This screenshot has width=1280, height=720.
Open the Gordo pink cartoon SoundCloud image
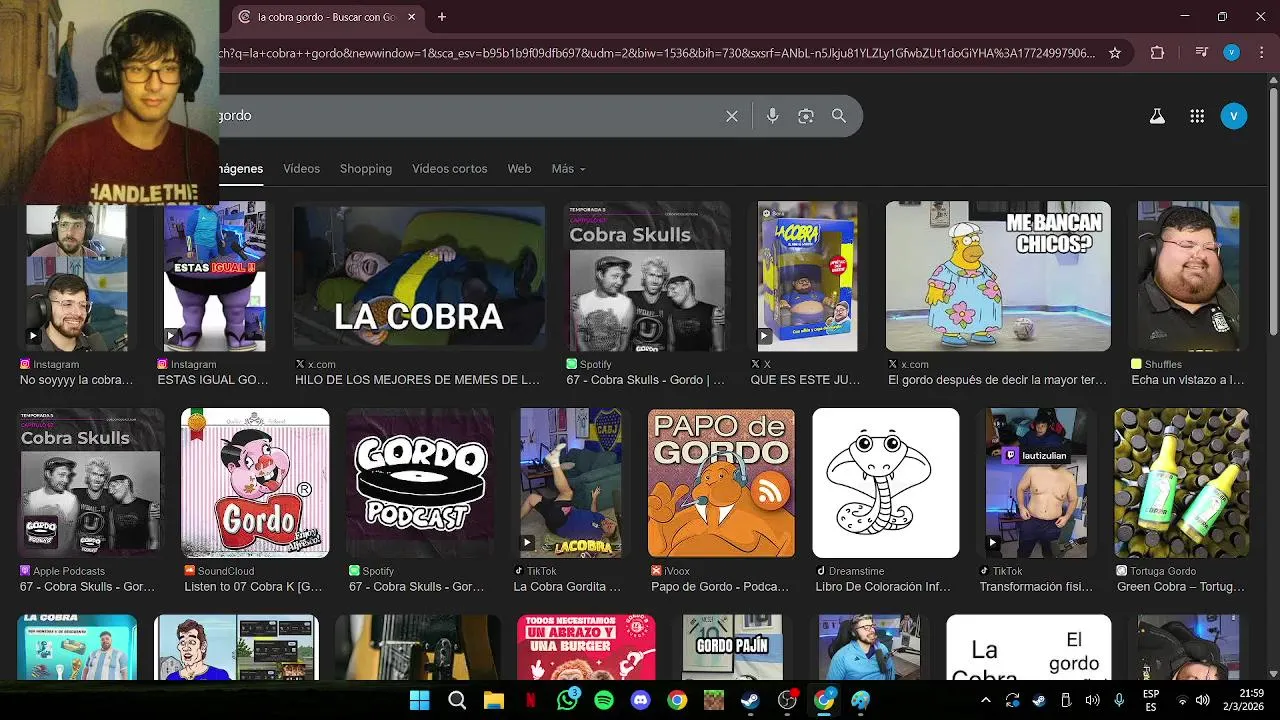click(x=255, y=483)
